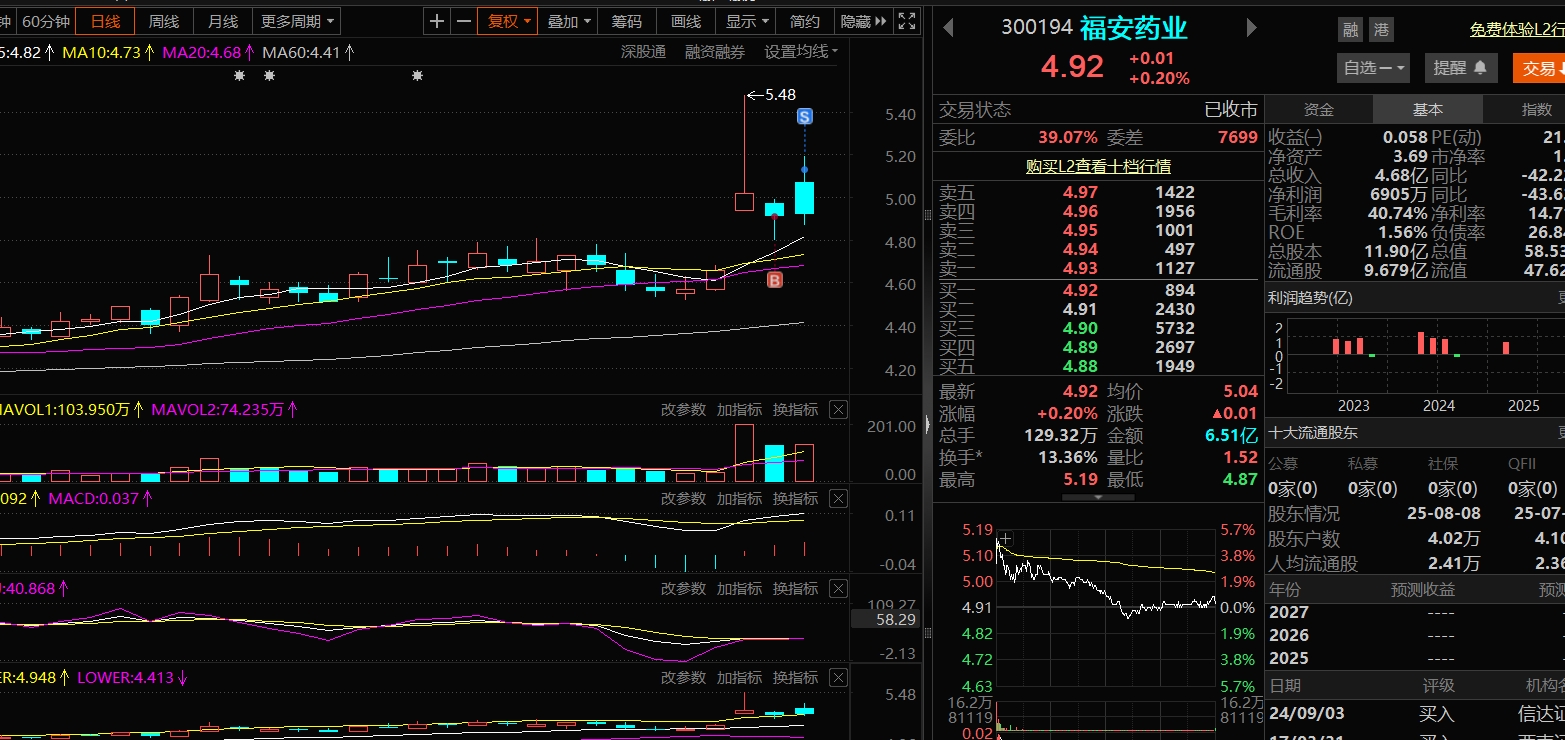1565x740 pixels.
Task: Close the BOLL indicator panel
Action: tap(838, 677)
